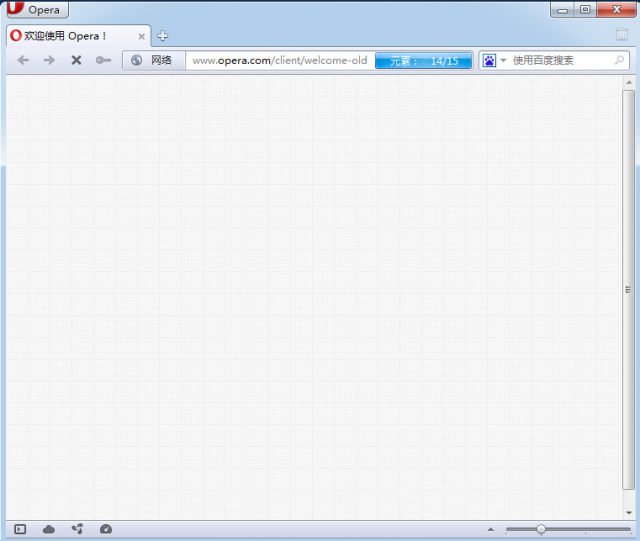Expand the view options arrow near zoom
The height and width of the screenshot is (541, 640).
(490, 529)
